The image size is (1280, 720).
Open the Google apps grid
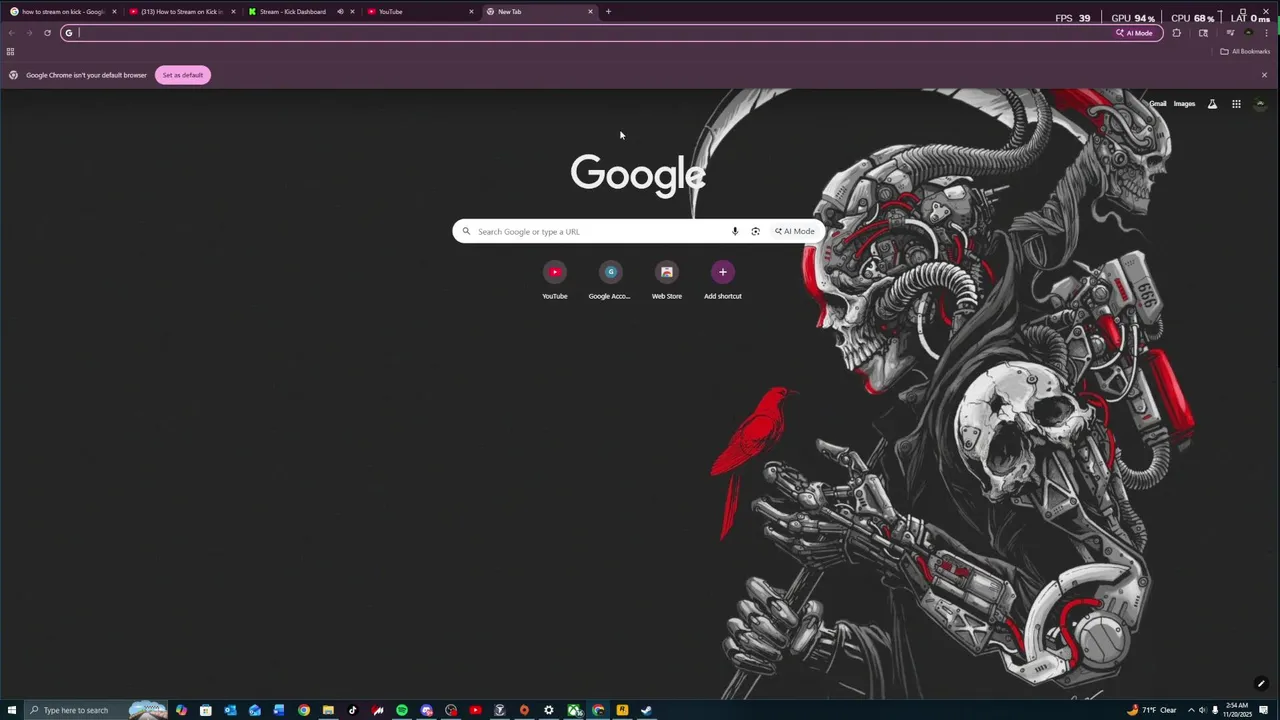(1236, 104)
